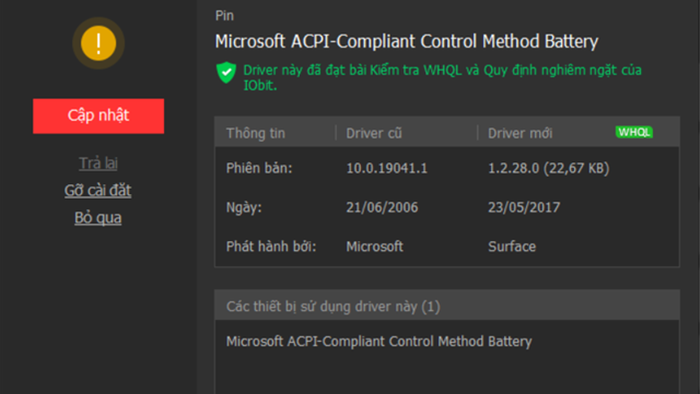Image resolution: width=700 pixels, height=394 pixels.
Task: Click new driver date 23/05/2017
Action: click(x=524, y=207)
